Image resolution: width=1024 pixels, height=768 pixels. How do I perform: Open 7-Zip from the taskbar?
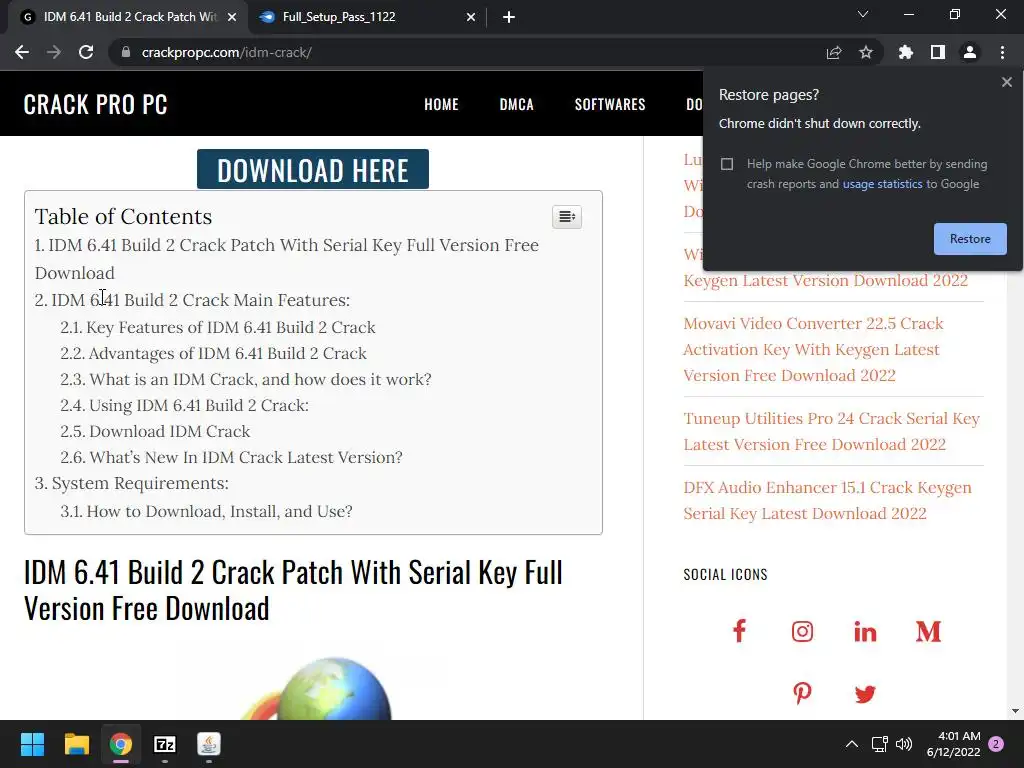tap(165, 744)
